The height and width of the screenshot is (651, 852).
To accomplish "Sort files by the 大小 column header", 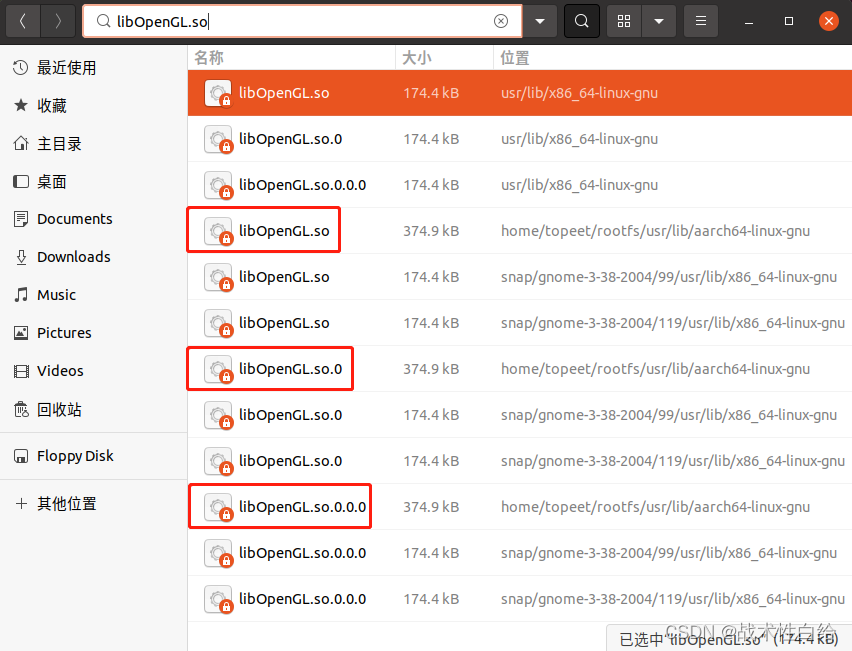I will coord(416,58).
